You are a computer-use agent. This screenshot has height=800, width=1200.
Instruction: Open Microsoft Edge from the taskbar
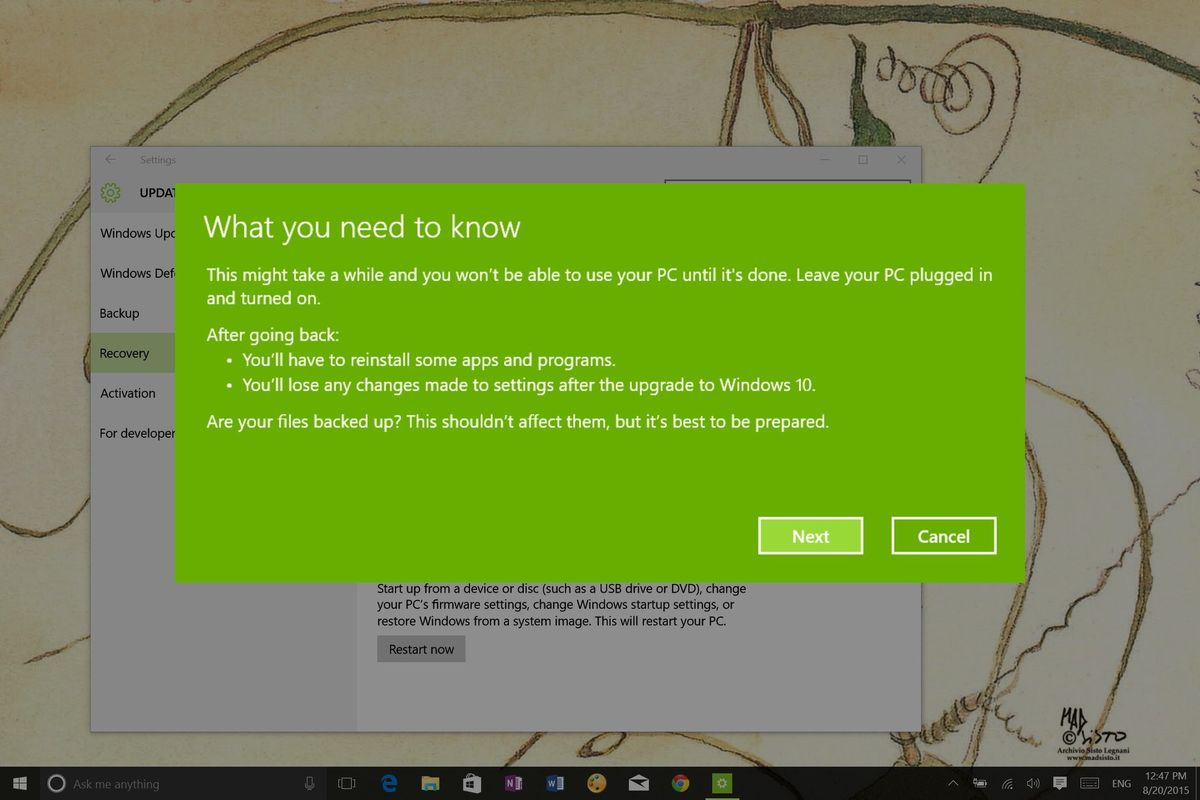[x=389, y=783]
